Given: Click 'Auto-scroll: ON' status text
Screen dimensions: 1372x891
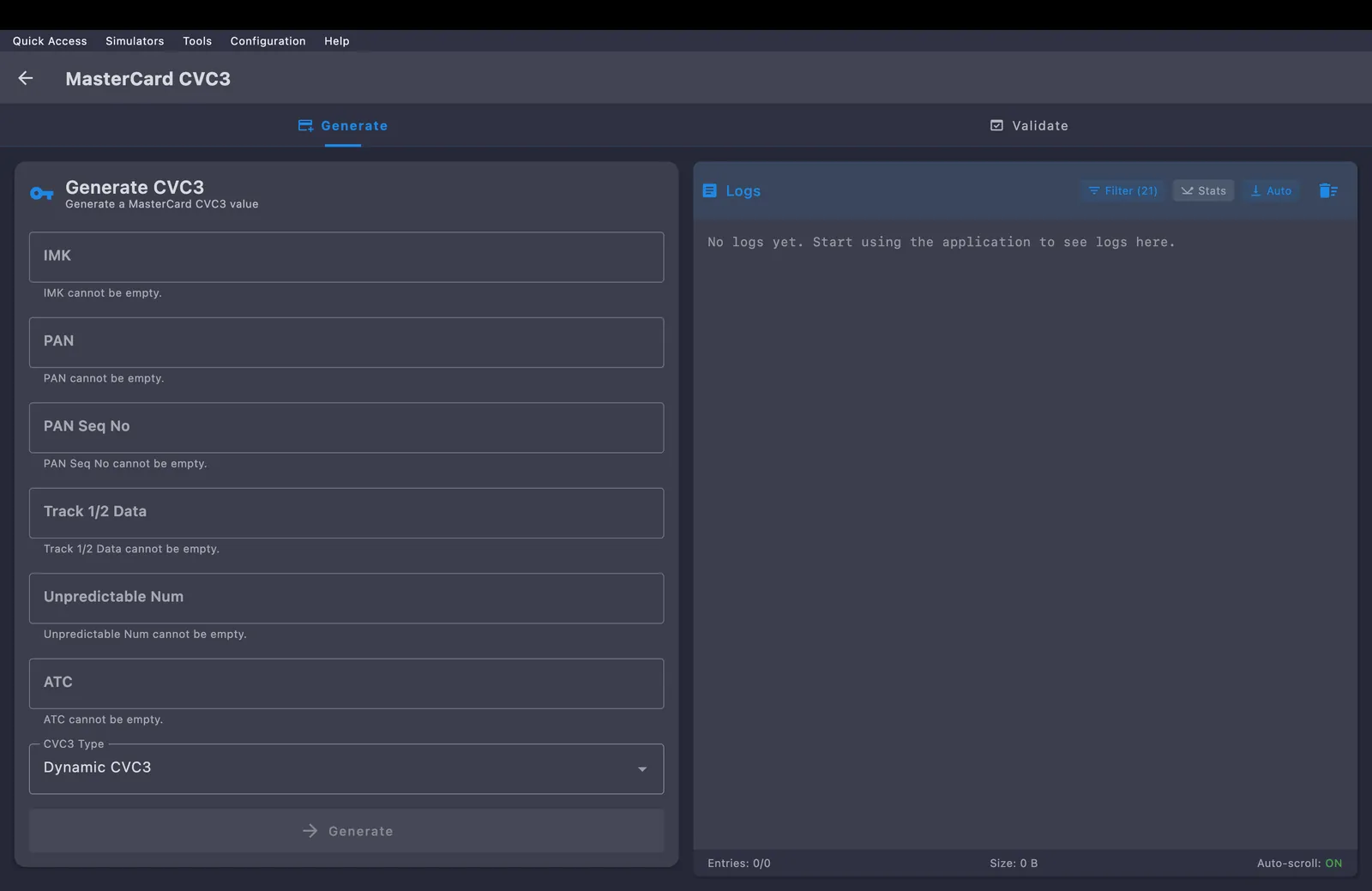Looking at the screenshot, I should [1300, 864].
